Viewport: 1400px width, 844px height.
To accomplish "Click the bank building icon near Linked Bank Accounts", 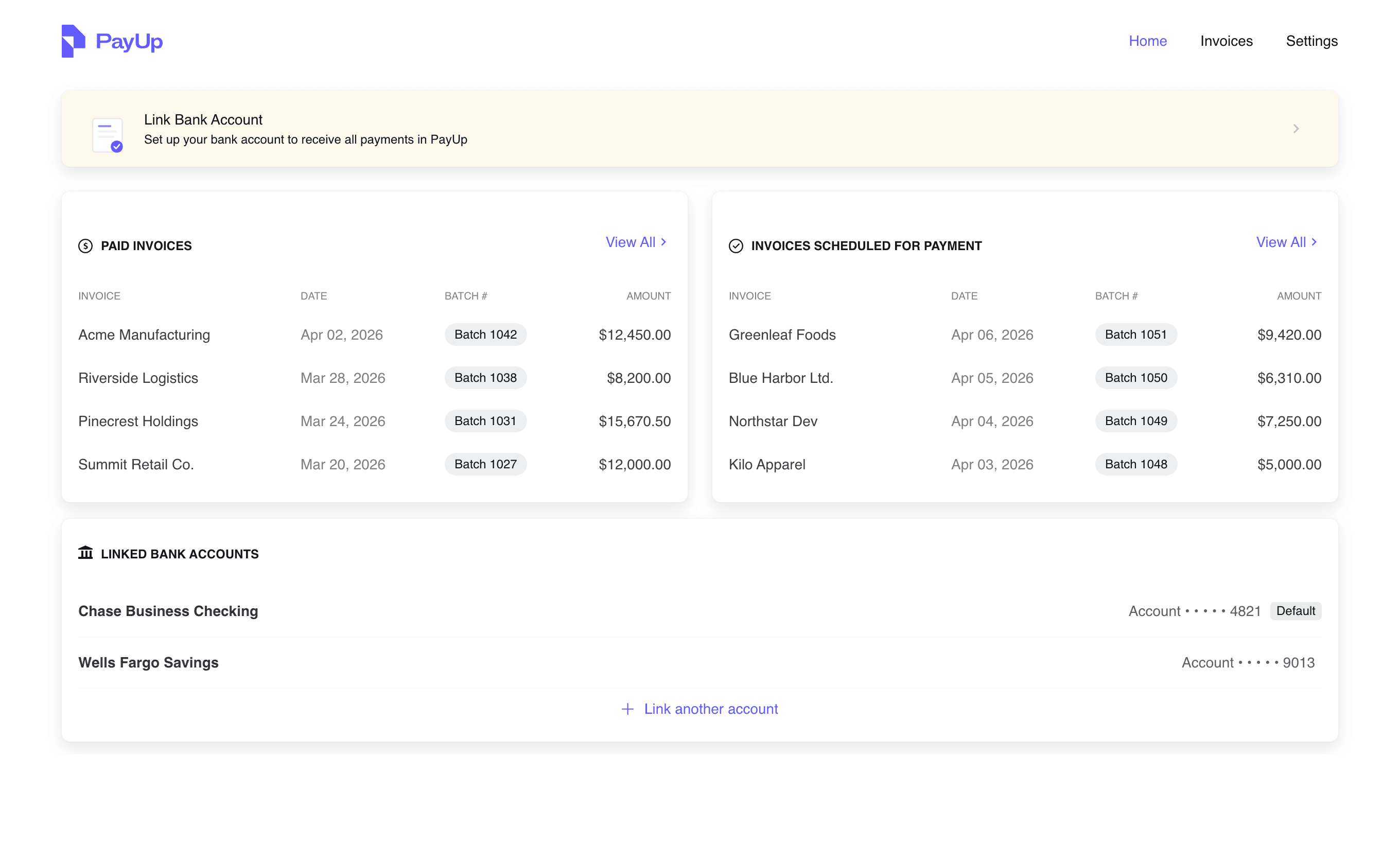I will coord(85,553).
